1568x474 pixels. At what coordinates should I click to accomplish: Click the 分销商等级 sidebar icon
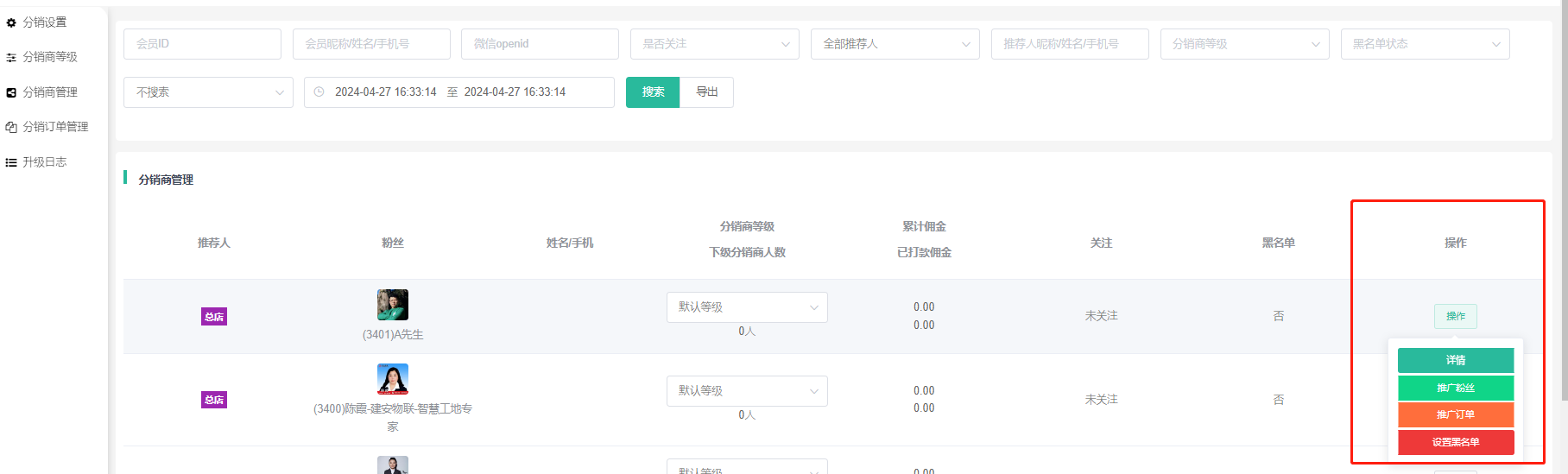(x=11, y=57)
